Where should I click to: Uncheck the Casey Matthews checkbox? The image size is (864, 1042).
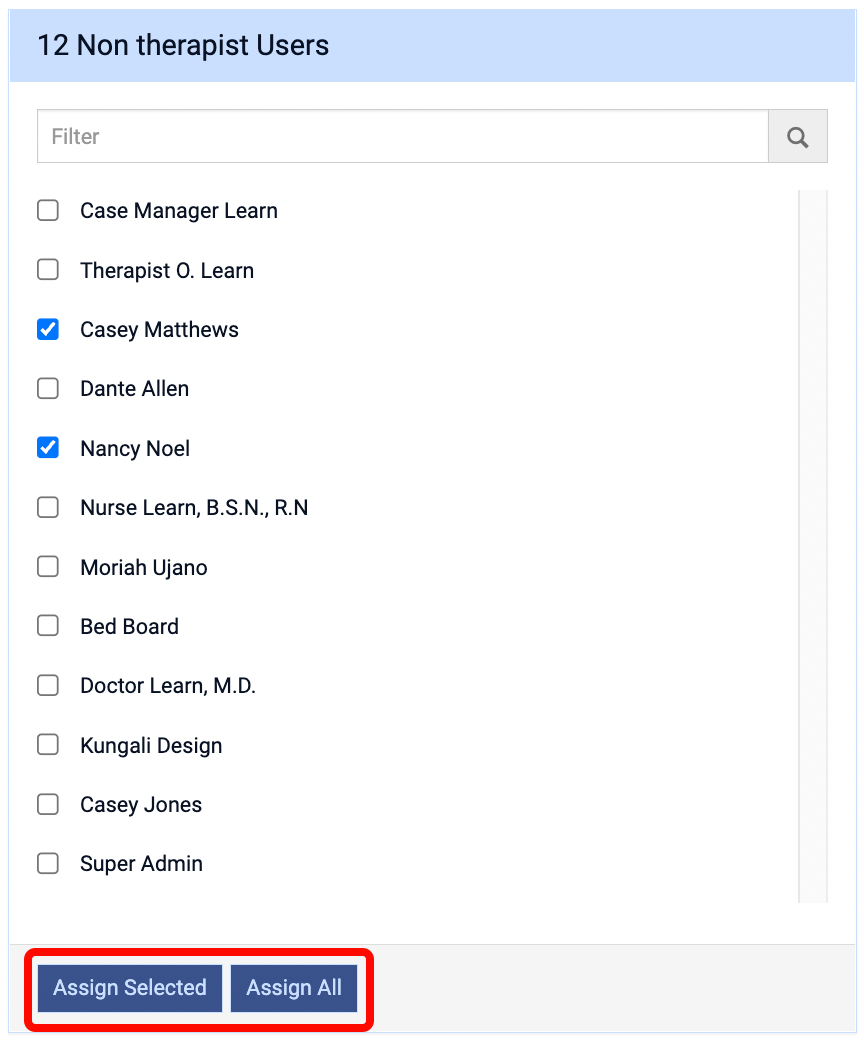pos(48,330)
